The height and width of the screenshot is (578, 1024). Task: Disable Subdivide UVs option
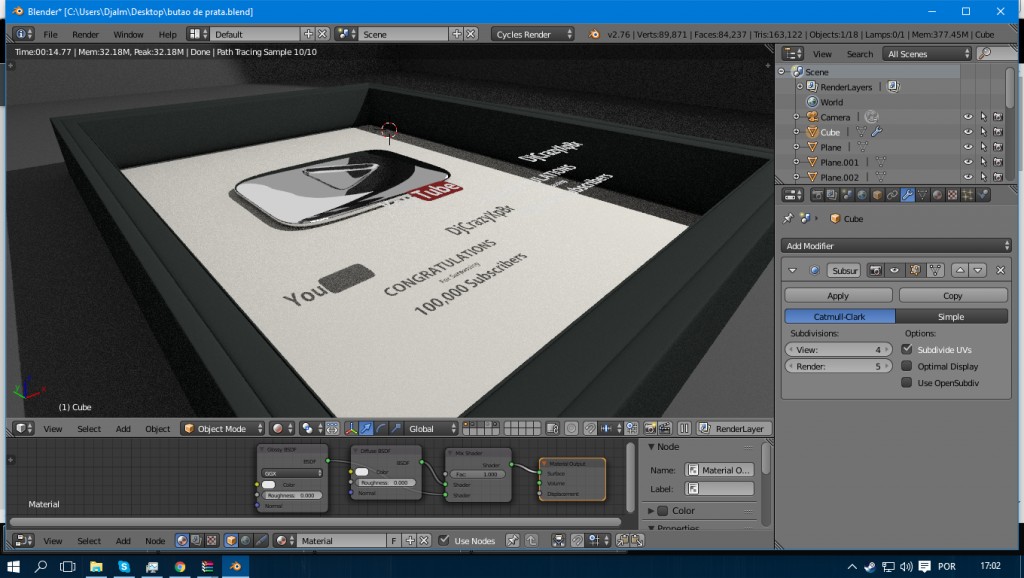(908, 348)
